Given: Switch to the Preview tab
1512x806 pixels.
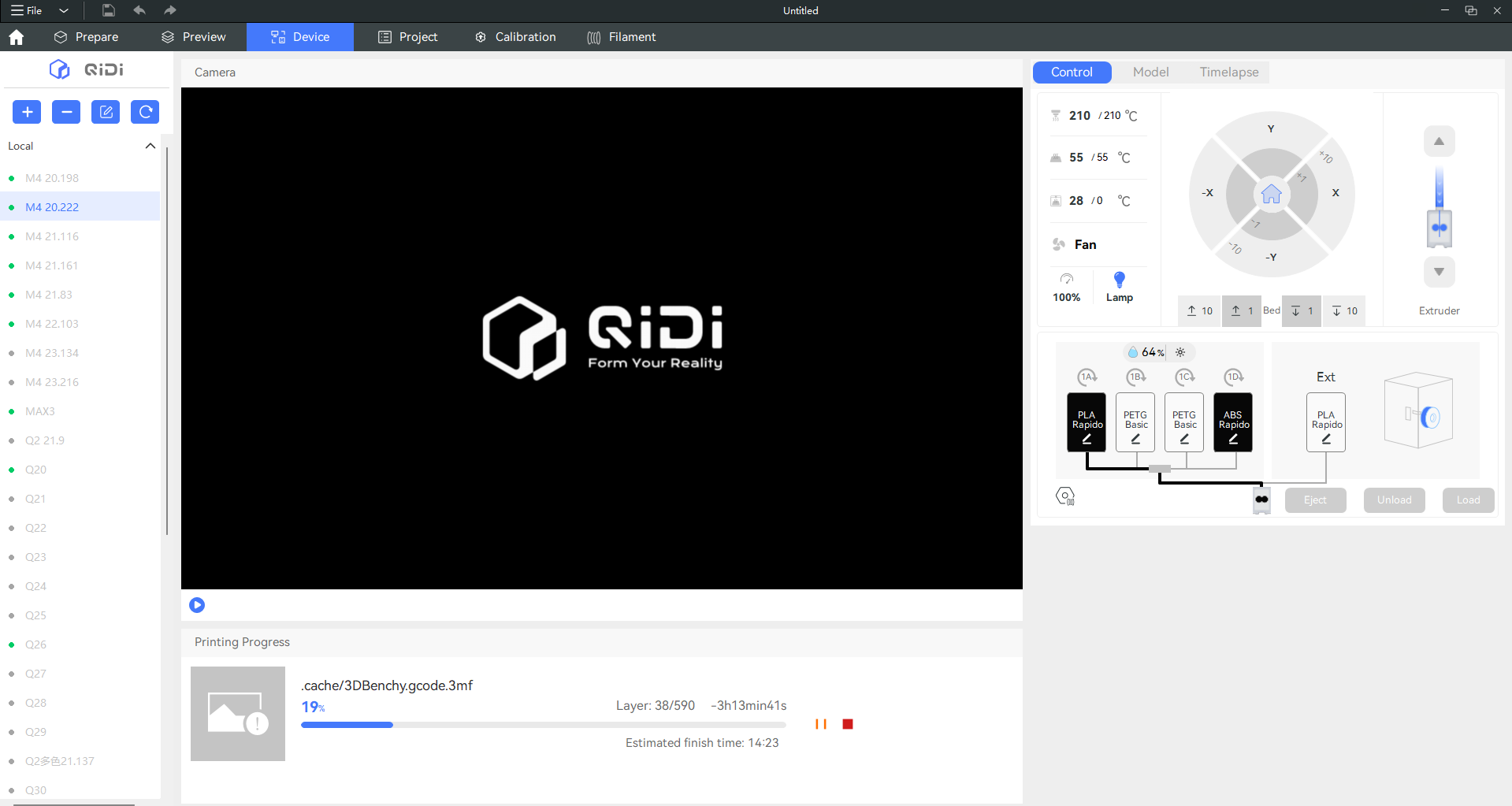Looking at the screenshot, I should 194,37.
